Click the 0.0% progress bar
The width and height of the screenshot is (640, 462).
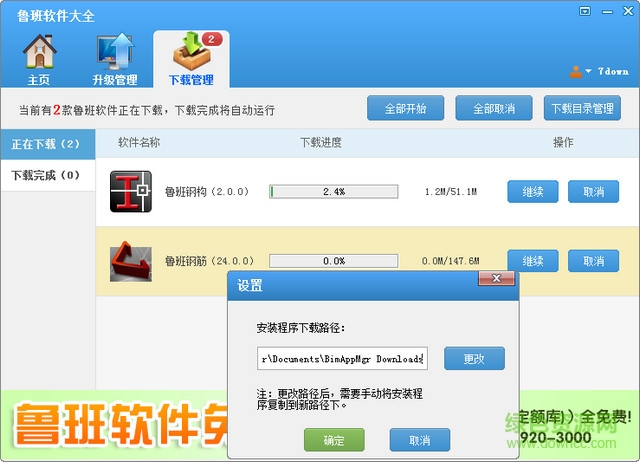[333, 261]
